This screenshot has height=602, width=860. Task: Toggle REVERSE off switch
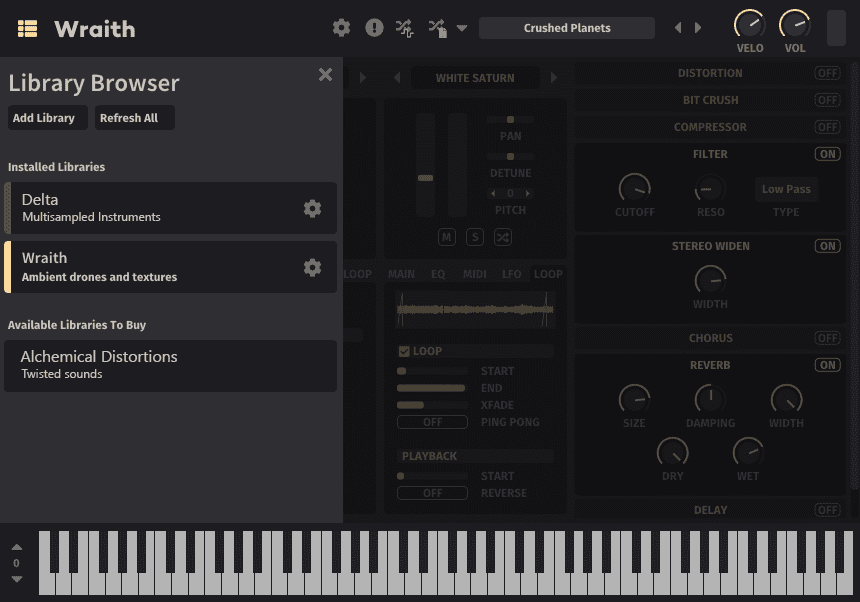coord(432,493)
